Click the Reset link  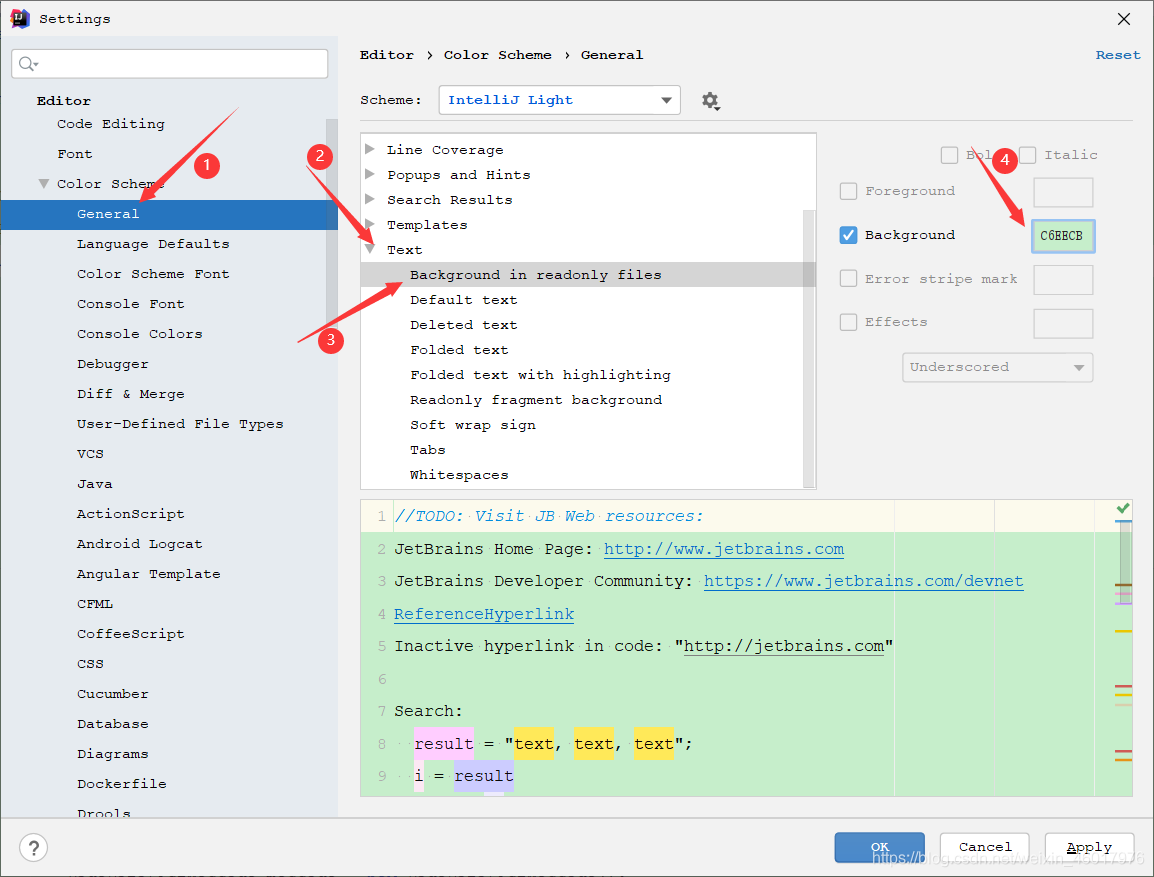pos(1118,55)
